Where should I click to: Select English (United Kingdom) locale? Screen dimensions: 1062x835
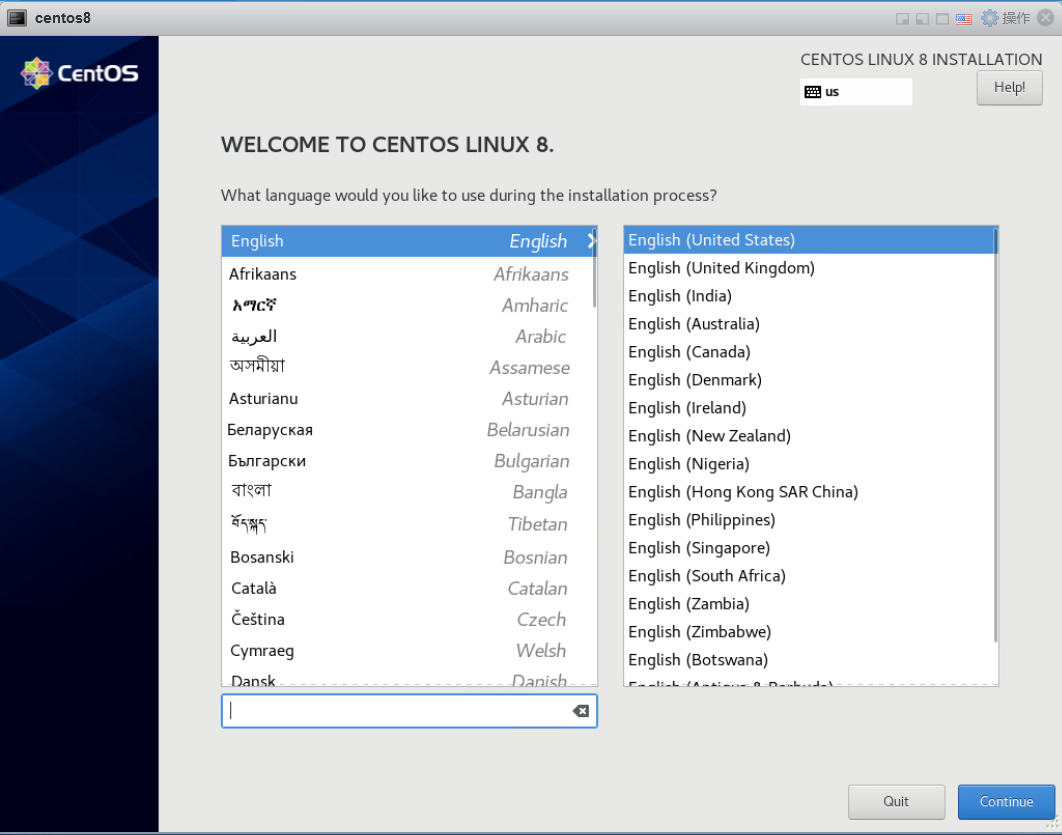pos(809,268)
